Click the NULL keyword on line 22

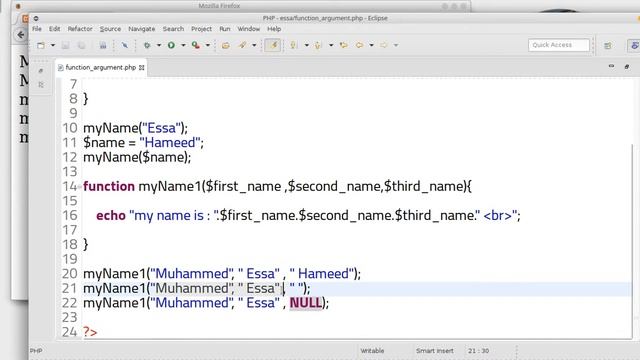click(x=306, y=303)
